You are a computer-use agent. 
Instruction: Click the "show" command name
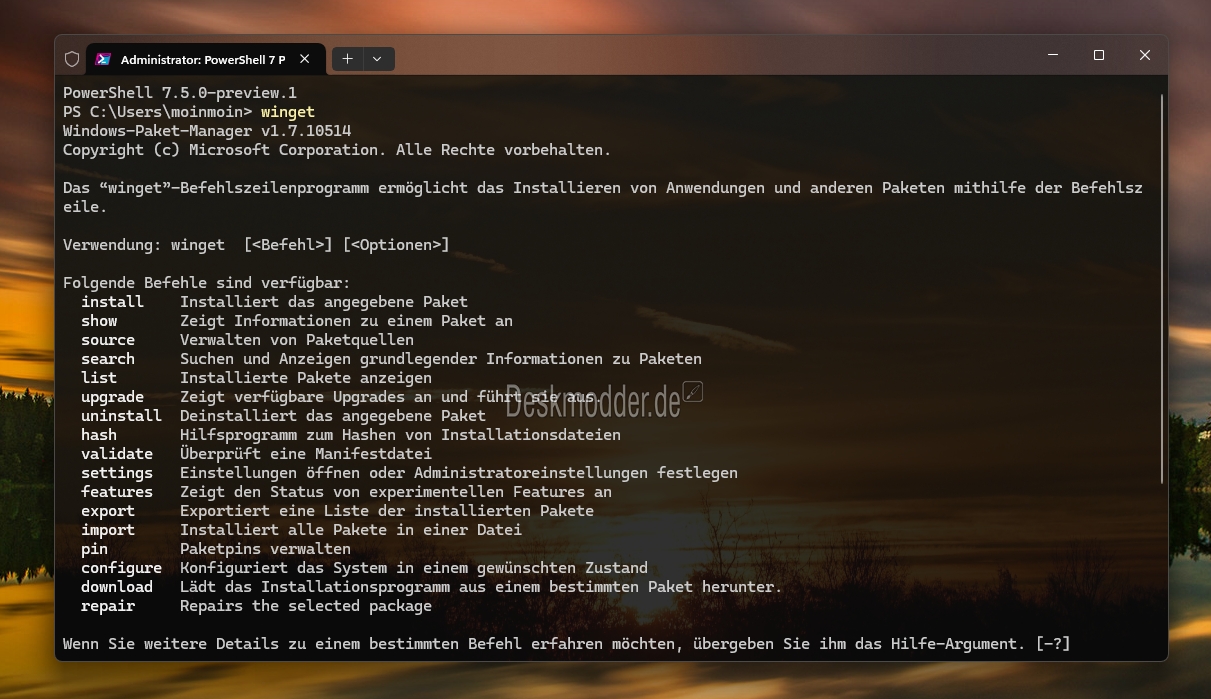tap(99, 321)
